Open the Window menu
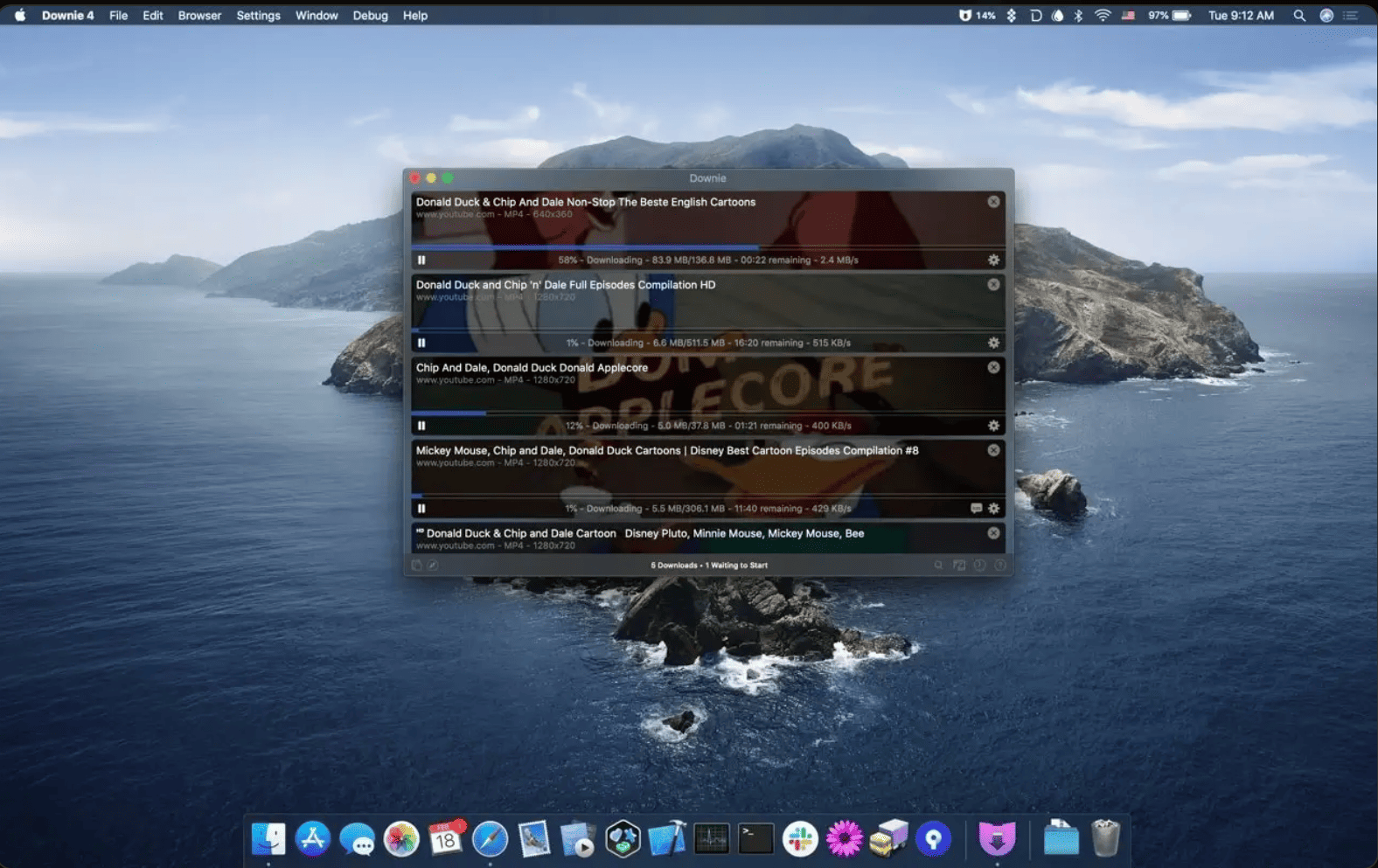1378x868 pixels. 317,16
